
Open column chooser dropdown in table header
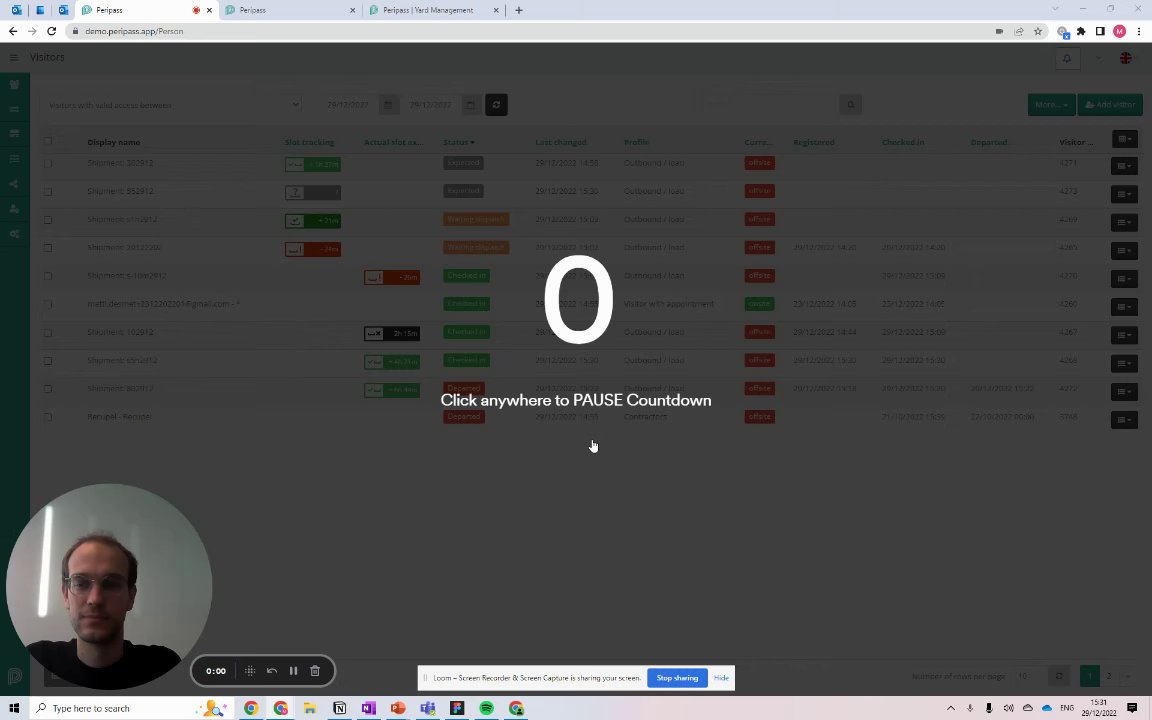[x=1124, y=139]
